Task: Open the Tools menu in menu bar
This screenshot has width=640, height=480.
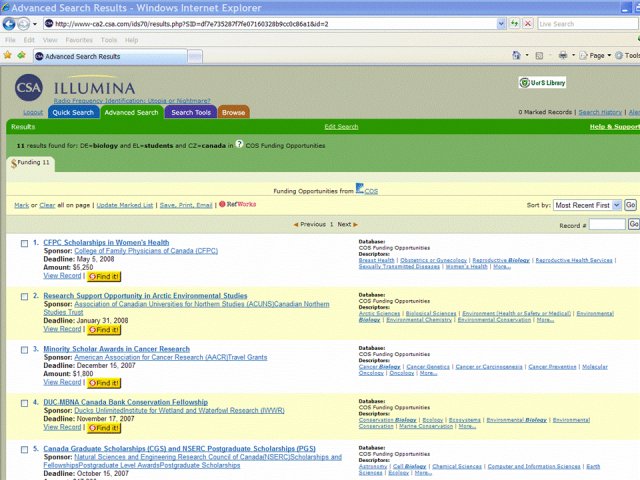Action: pos(109,40)
